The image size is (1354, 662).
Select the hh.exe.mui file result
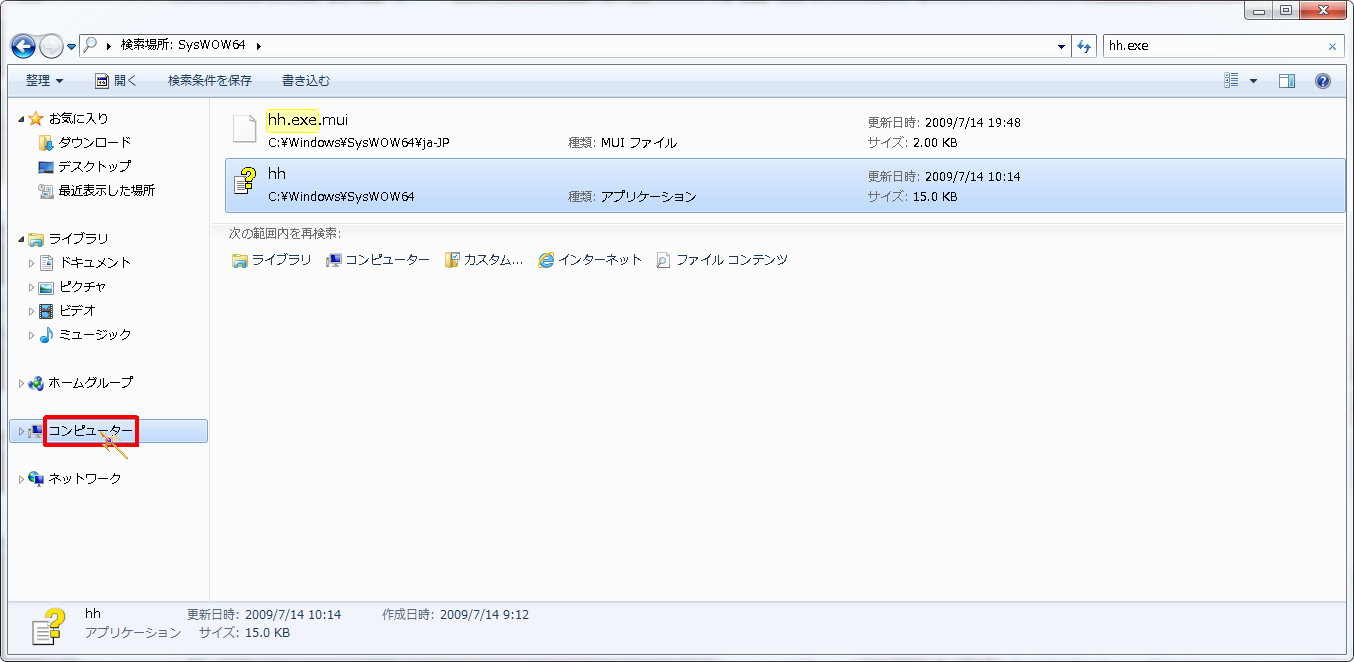(785, 131)
